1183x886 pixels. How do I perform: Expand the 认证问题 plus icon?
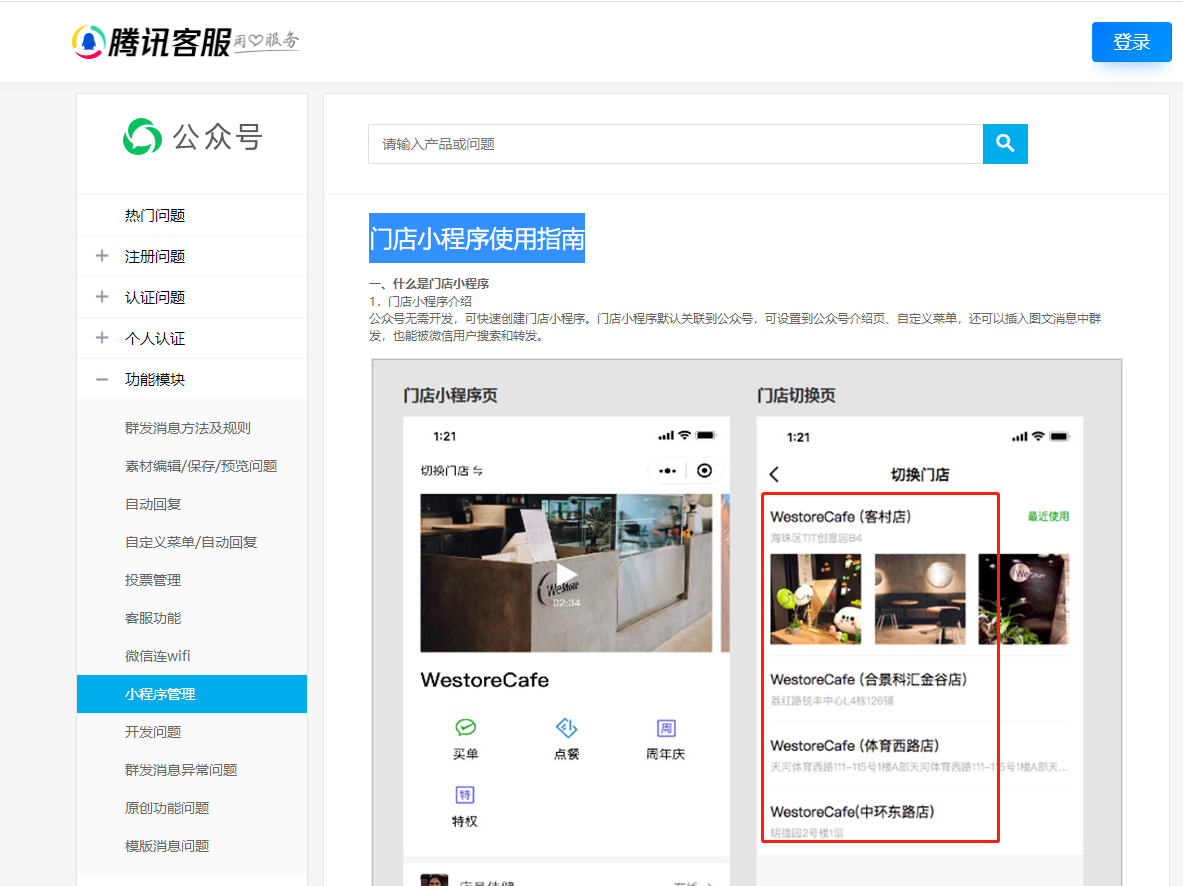(102, 297)
